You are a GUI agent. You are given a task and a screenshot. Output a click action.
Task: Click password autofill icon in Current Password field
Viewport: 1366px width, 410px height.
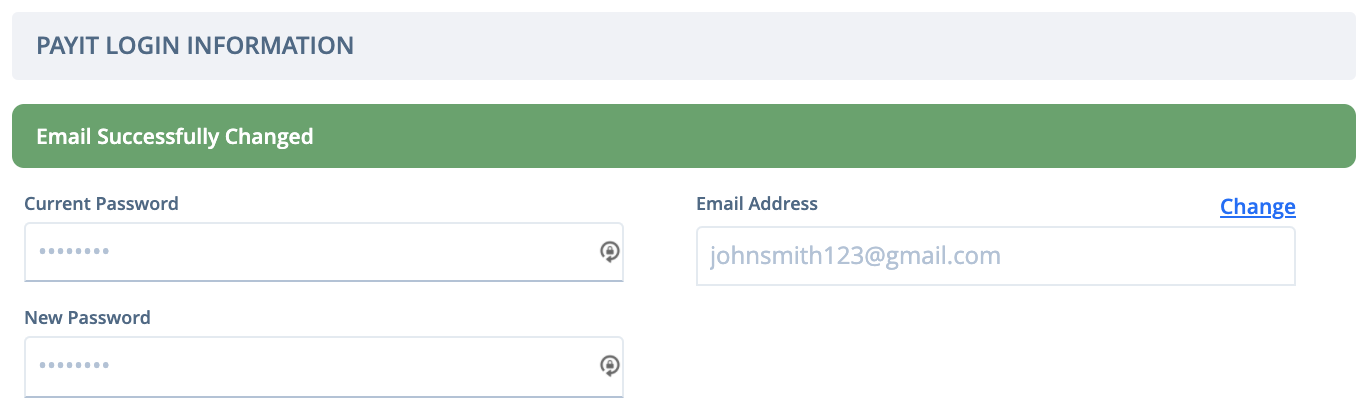[x=609, y=252]
